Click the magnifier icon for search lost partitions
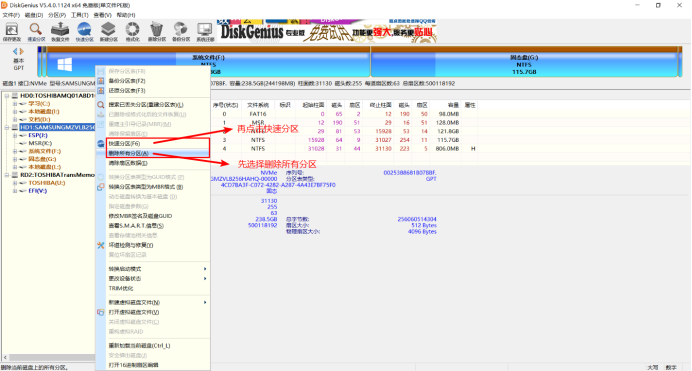 tap(101, 105)
